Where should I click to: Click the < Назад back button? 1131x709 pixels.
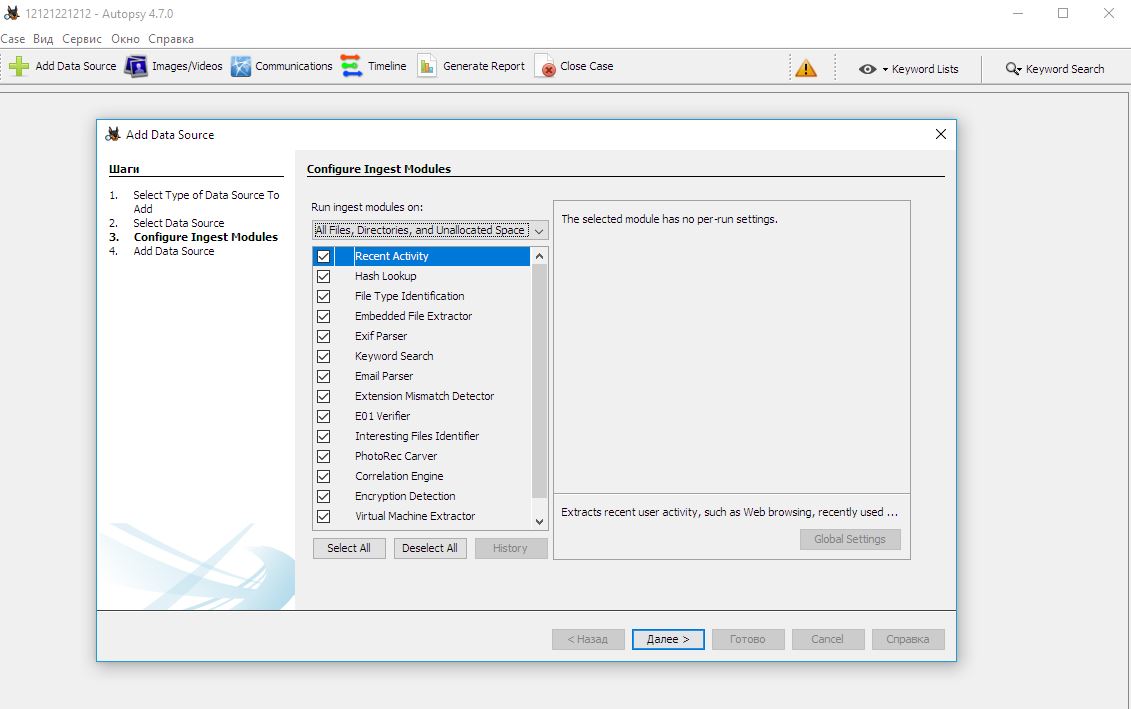588,639
